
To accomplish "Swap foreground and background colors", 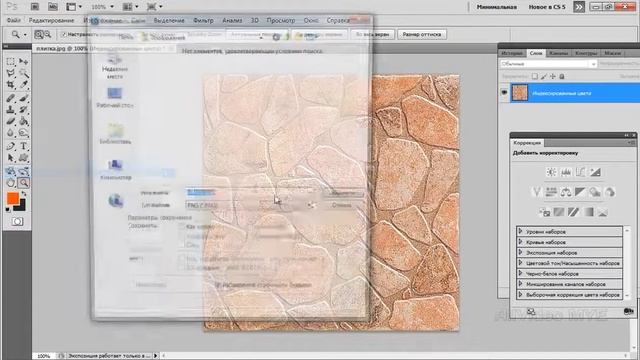I will [24, 194].
